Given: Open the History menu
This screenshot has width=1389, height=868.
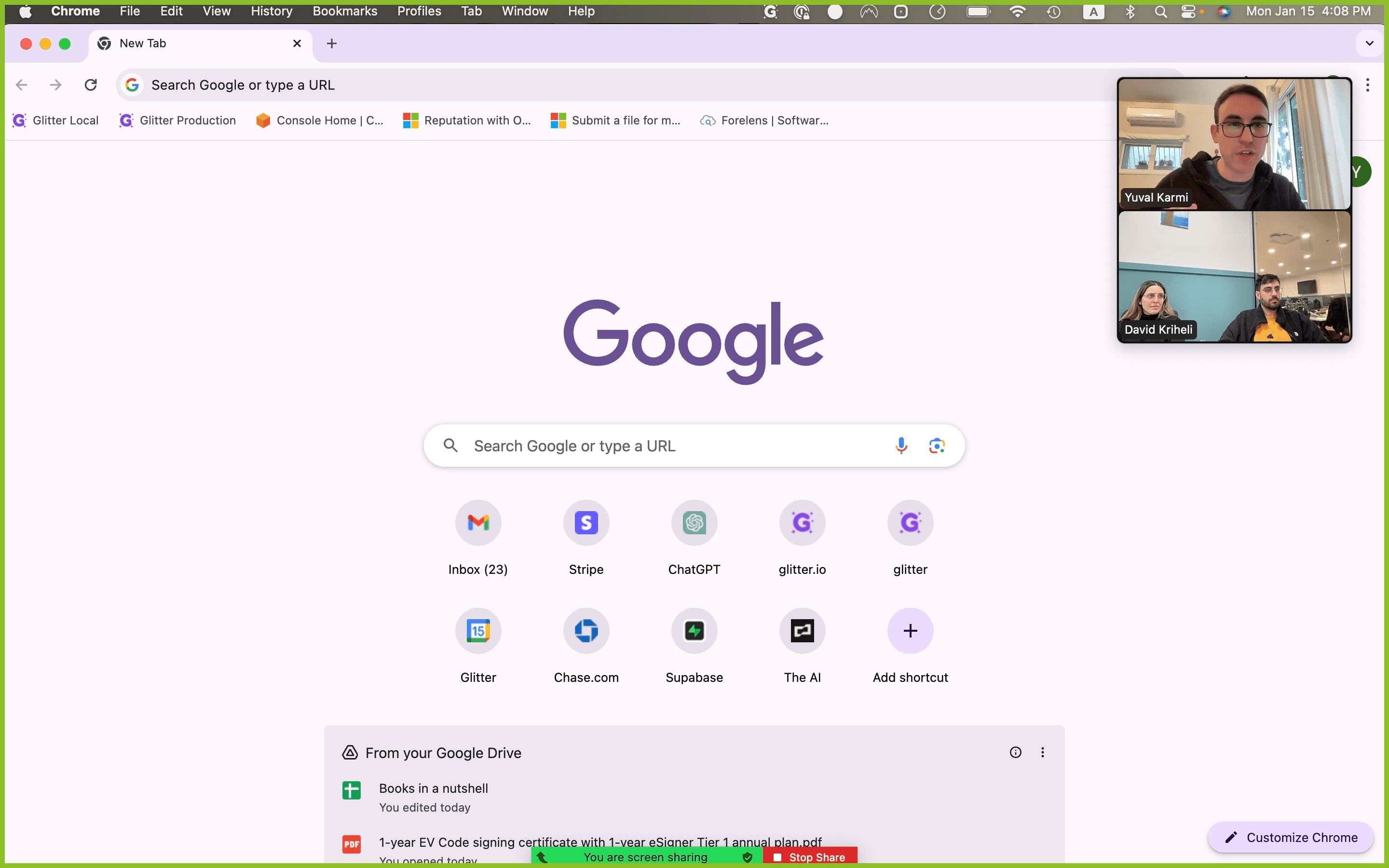Looking at the screenshot, I should tap(272, 11).
